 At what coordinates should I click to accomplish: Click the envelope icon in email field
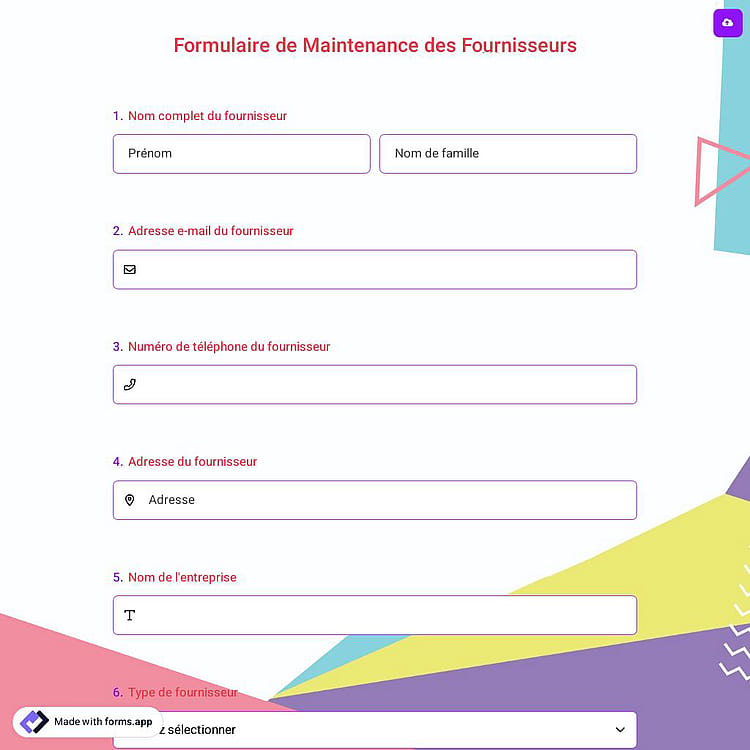130,270
